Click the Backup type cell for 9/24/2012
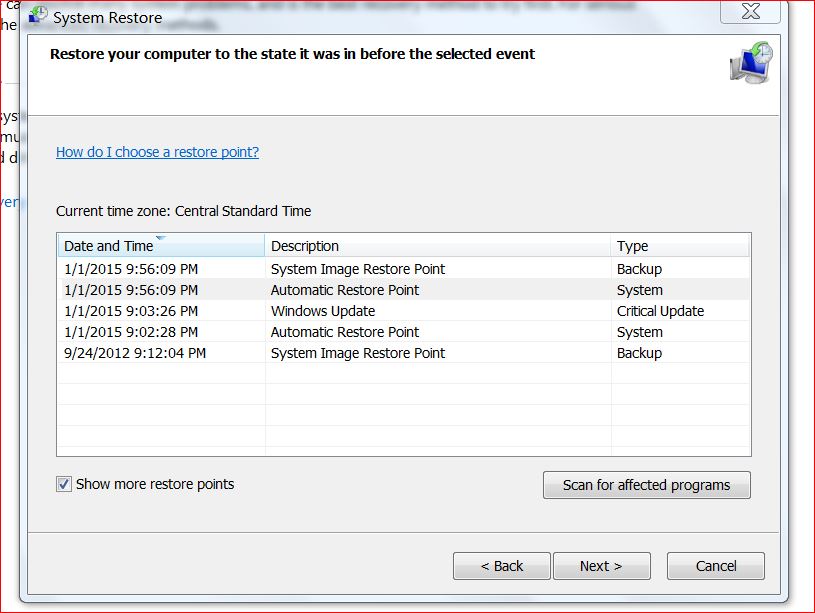The image size is (815, 613). click(639, 353)
